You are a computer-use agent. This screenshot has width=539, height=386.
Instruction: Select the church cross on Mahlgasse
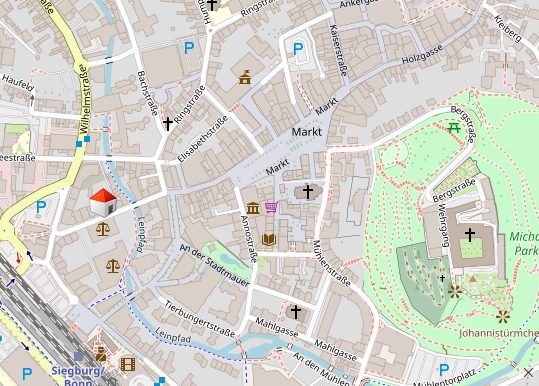tap(296, 312)
